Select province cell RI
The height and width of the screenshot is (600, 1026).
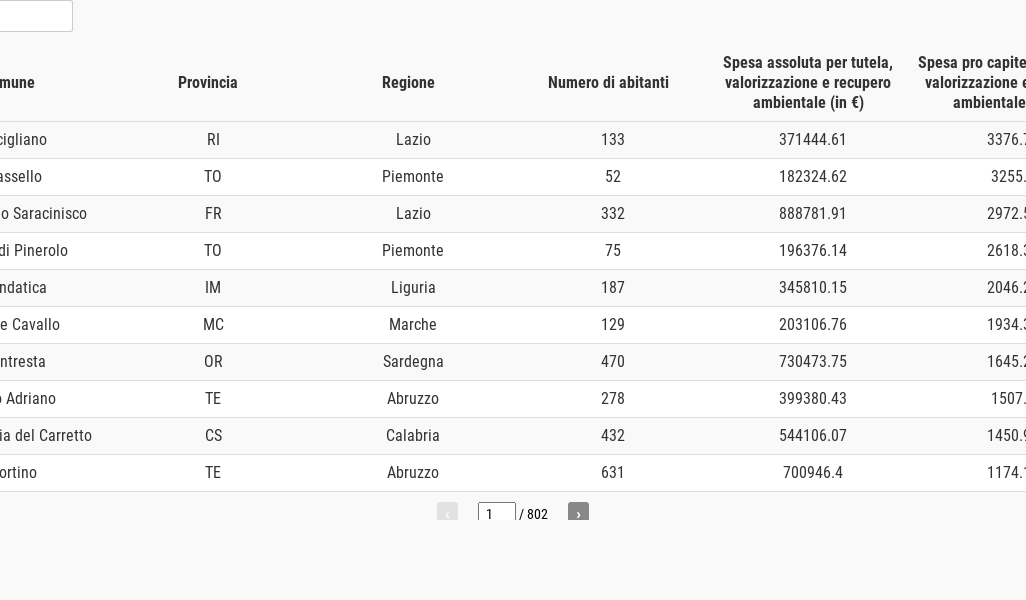coord(213,140)
